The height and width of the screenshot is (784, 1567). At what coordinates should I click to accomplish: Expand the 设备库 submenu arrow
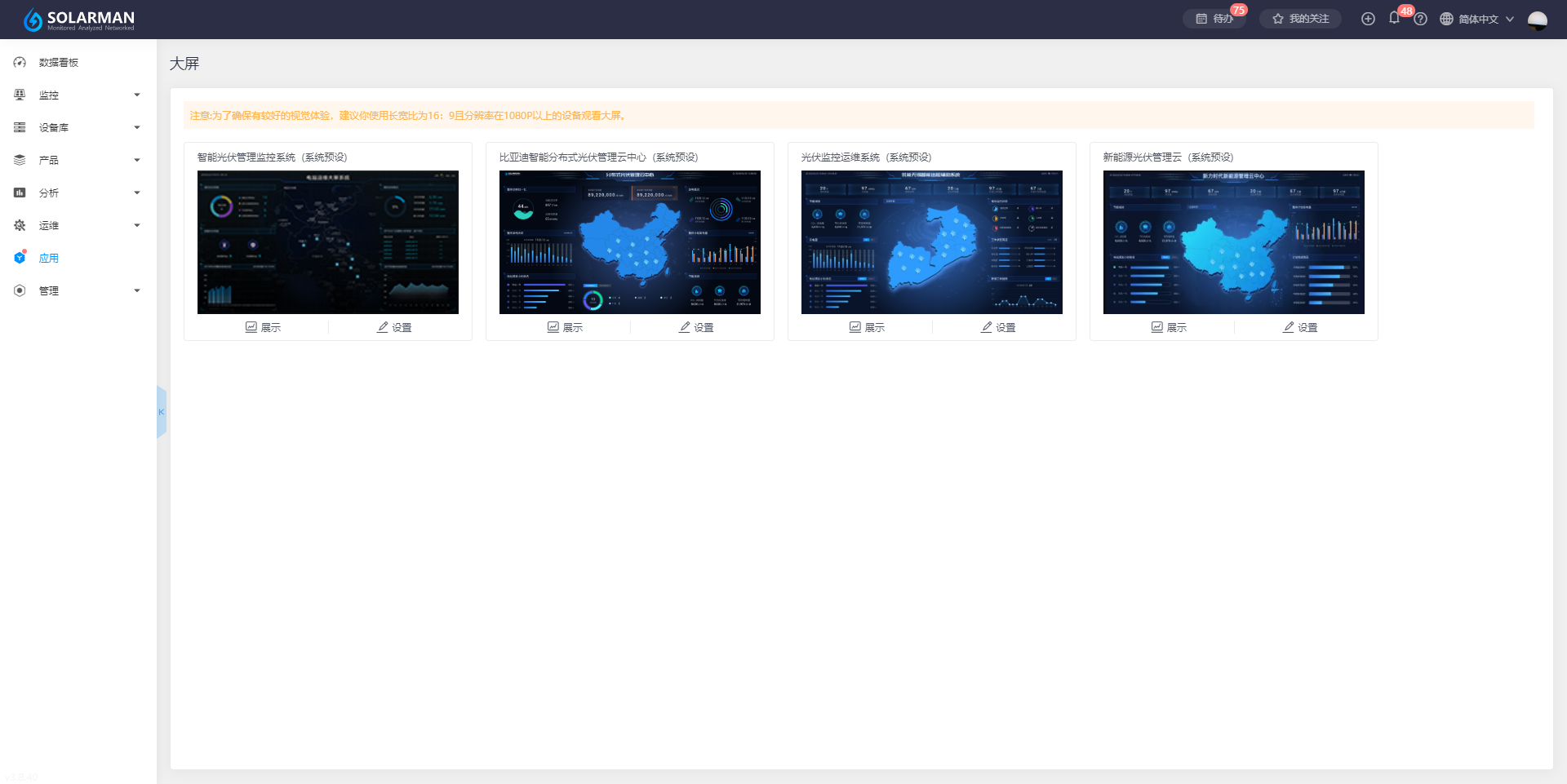tap(137, 127)
